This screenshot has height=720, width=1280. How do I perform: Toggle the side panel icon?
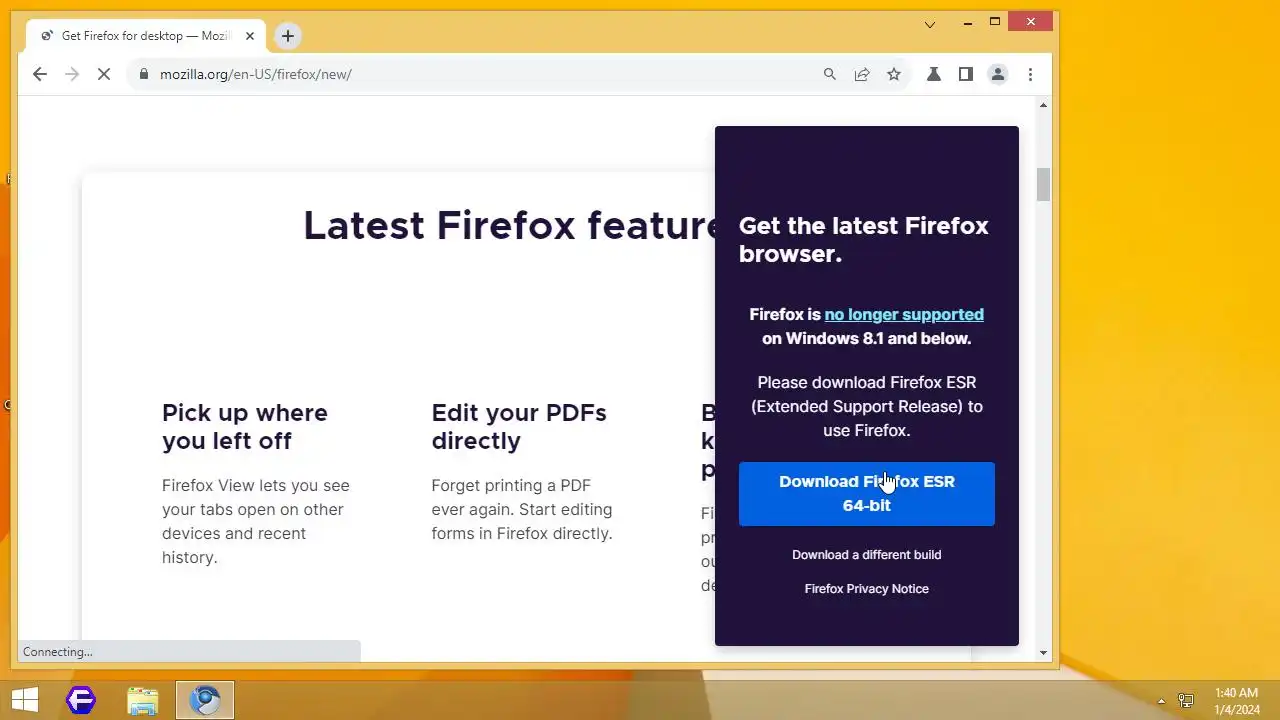tap(966, 74)
